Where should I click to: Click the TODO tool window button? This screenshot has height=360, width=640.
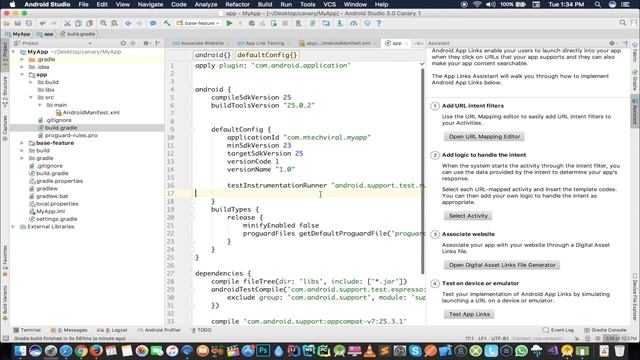pos(202,330)
